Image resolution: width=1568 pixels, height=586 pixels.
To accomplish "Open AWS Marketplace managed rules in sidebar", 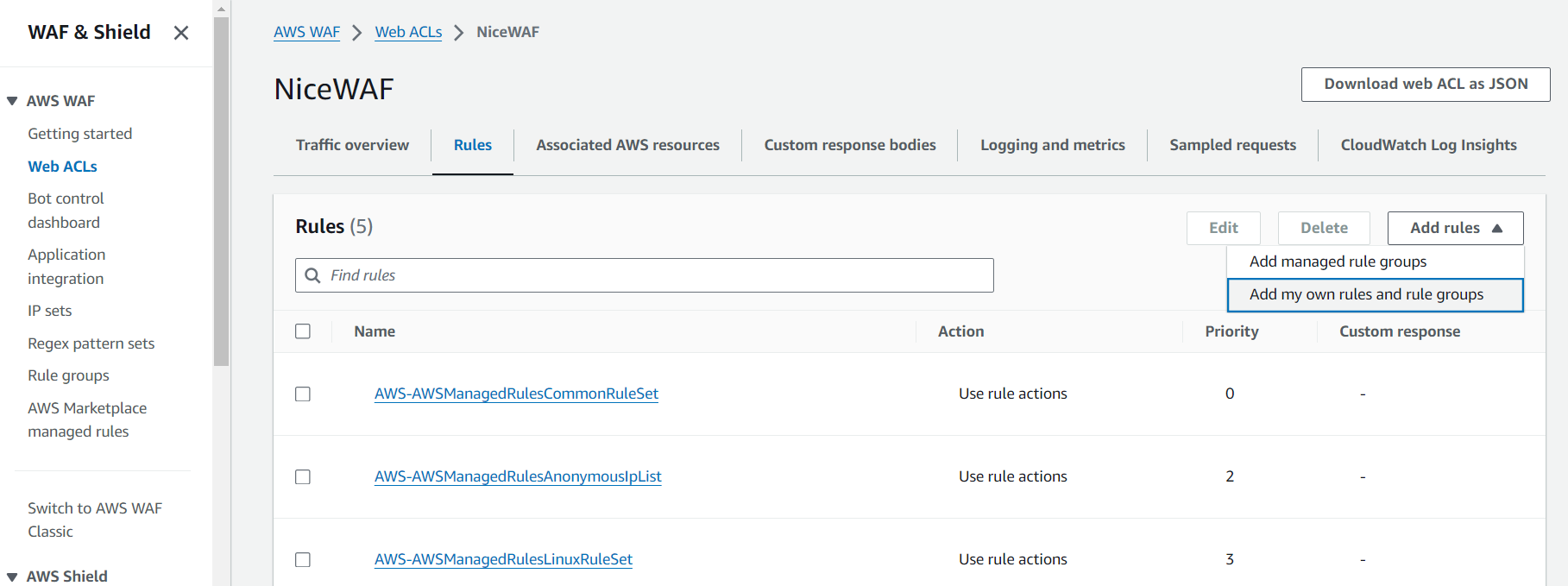I will point(87,419).
